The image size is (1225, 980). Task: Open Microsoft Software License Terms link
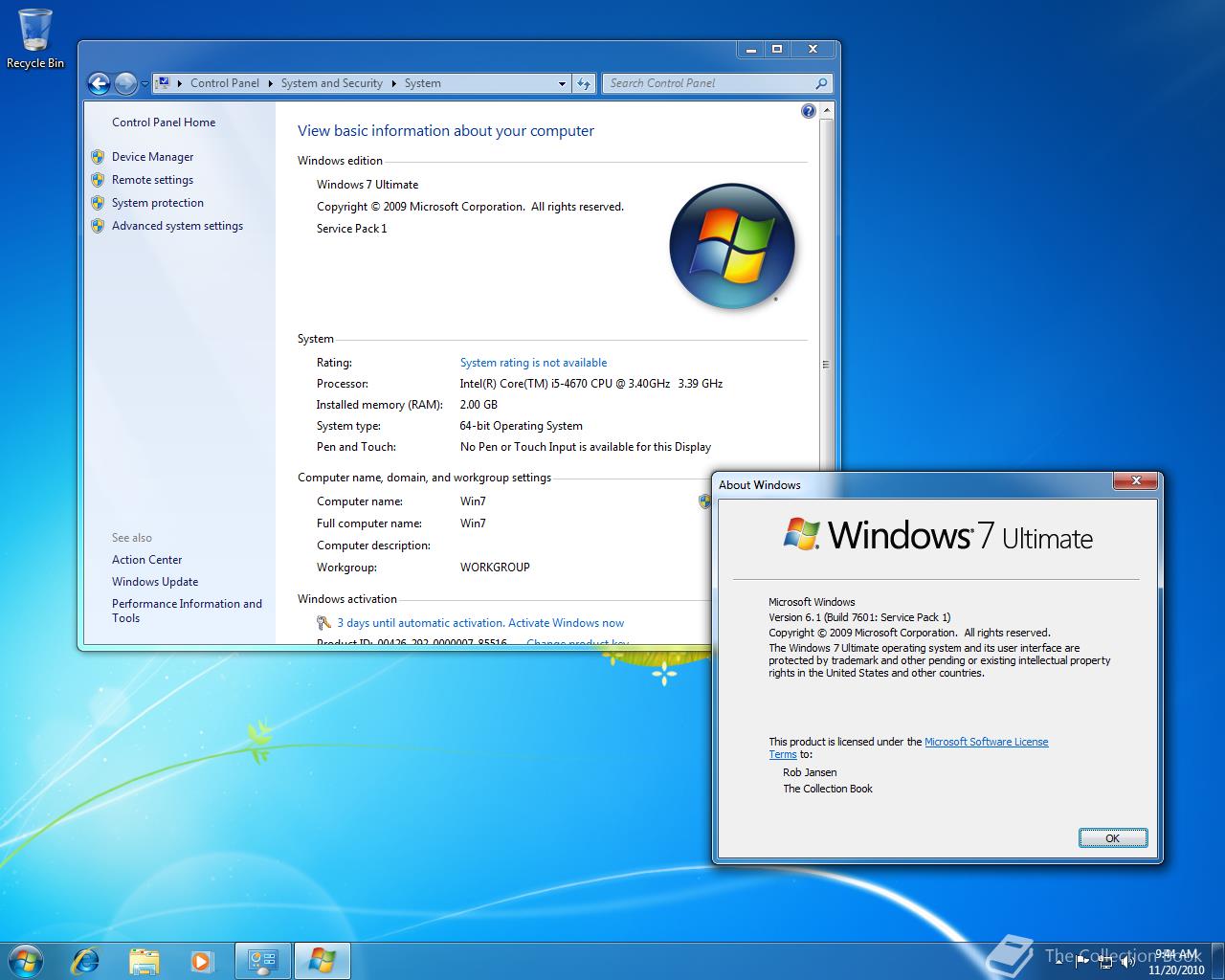click(986, 742)
